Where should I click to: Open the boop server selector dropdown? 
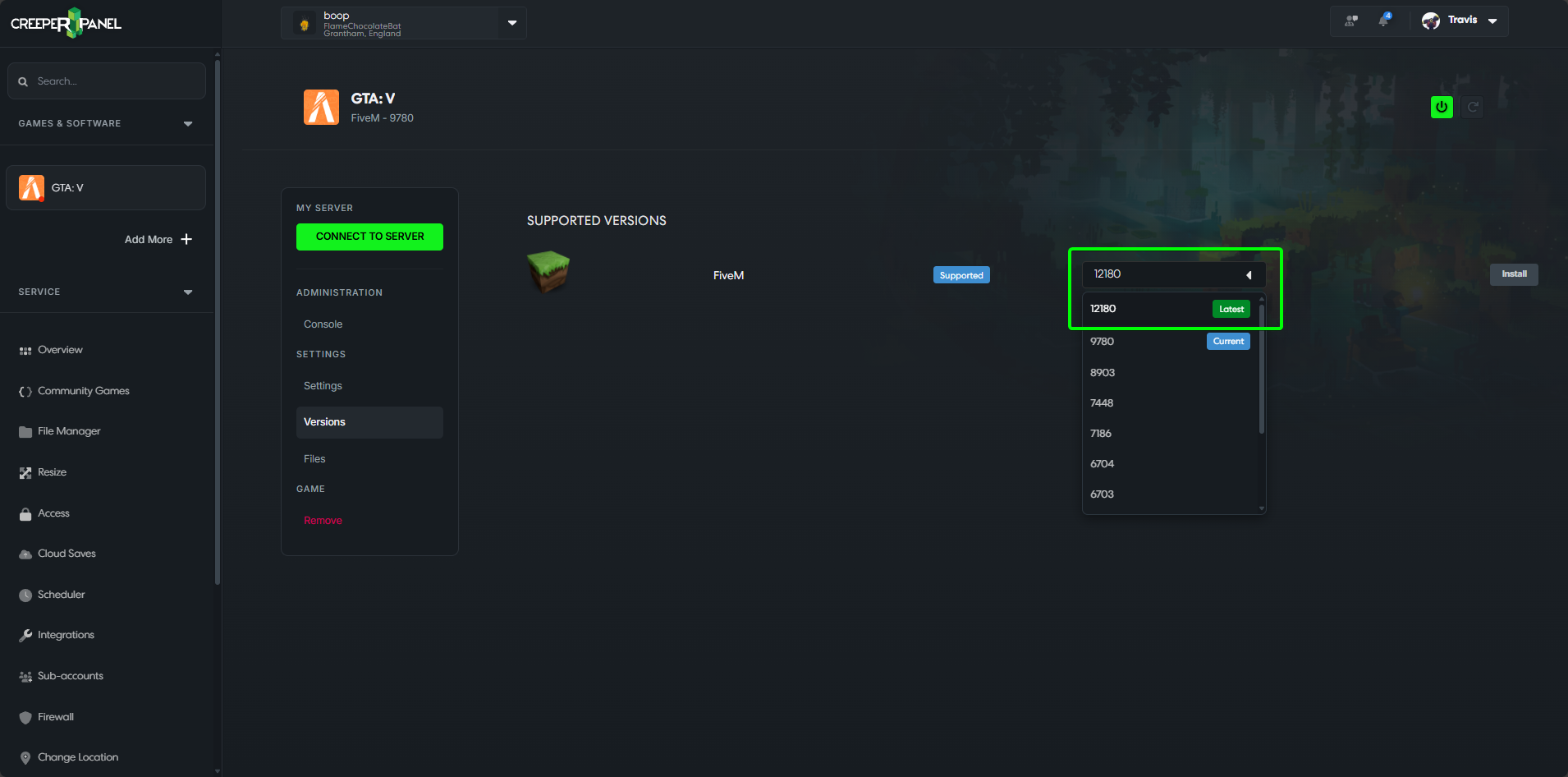[x=512, y=23]
